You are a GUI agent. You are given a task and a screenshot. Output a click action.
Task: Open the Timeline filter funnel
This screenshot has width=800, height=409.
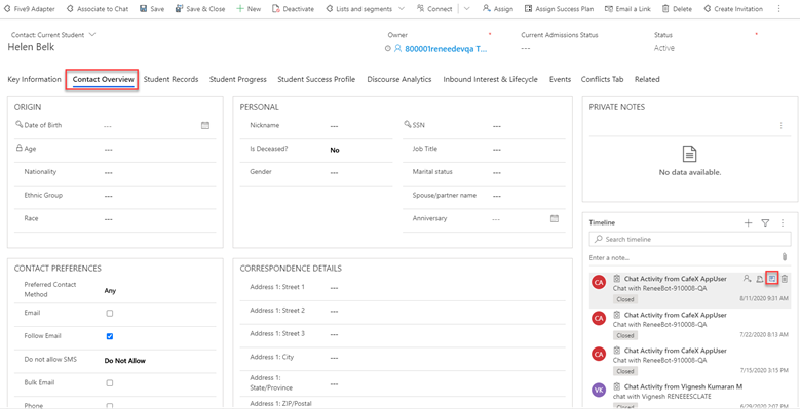[x=765, y=223]
